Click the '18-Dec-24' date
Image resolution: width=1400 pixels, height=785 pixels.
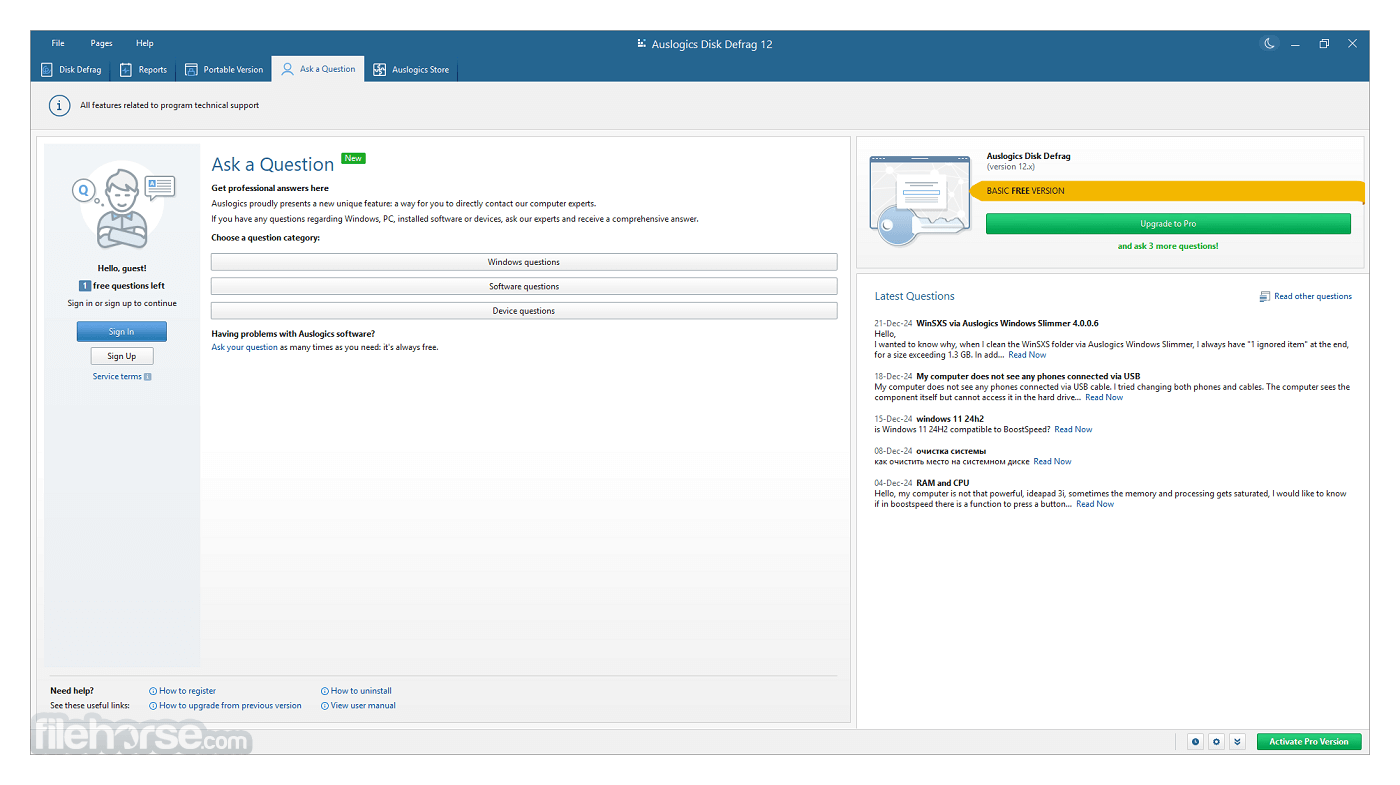point(893,377)
